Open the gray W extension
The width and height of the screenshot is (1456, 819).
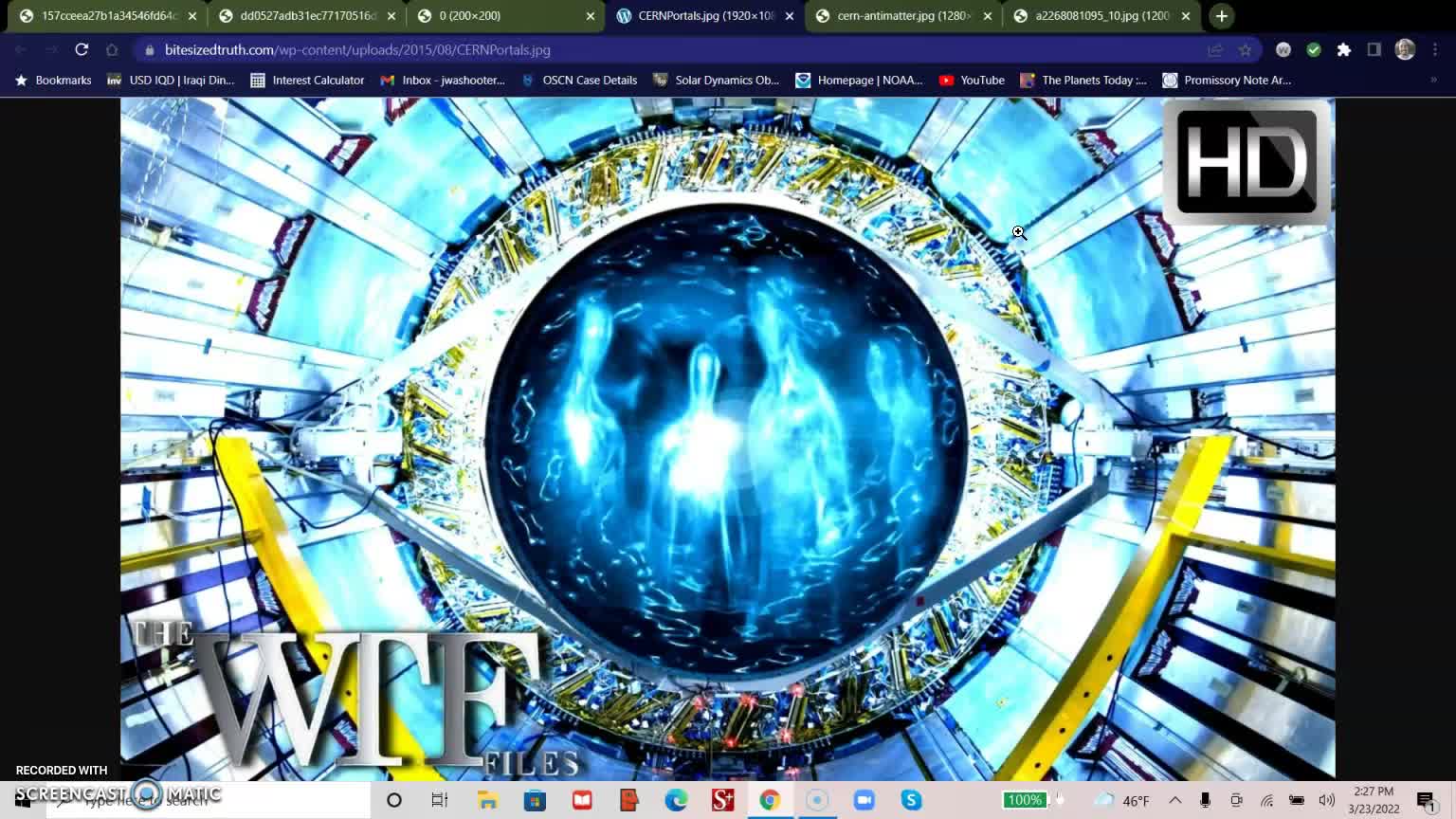(x=1283, y=49)
